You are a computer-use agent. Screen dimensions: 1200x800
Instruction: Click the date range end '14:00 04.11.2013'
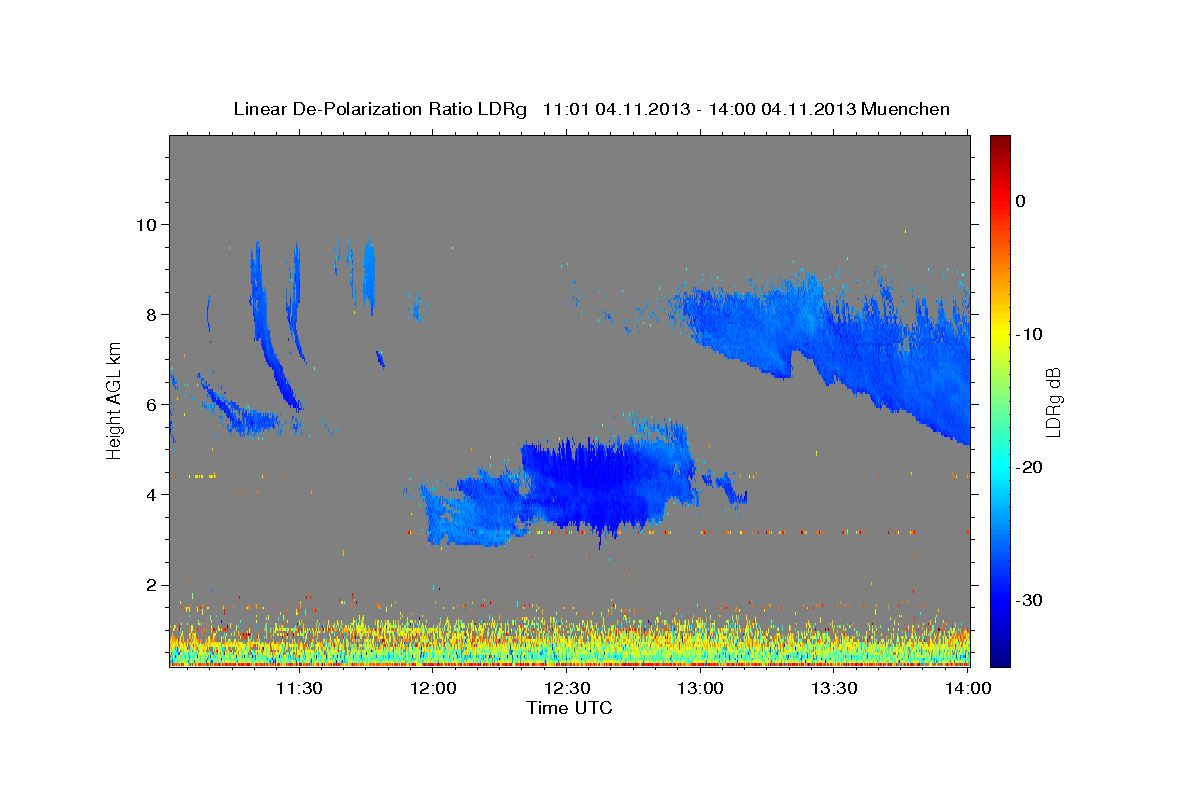(782, 109)
